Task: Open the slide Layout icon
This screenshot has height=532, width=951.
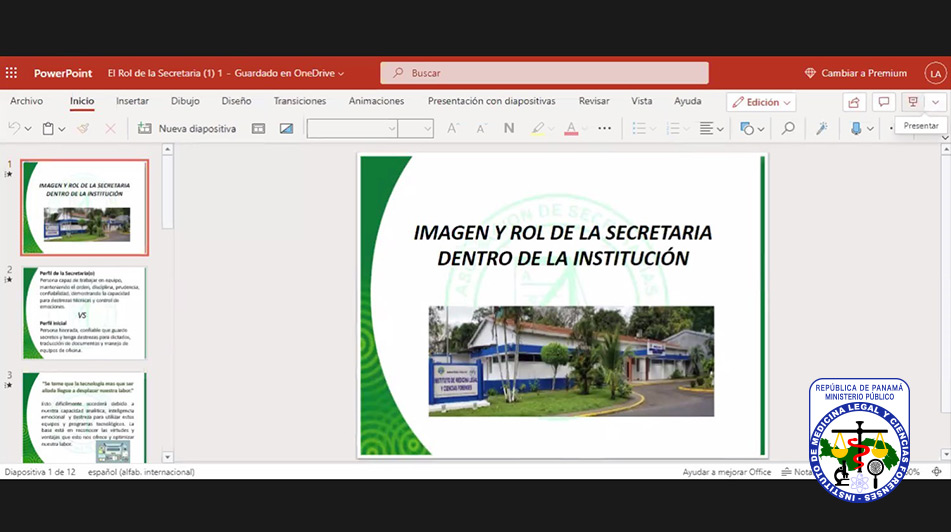Action: click(258, 128)
